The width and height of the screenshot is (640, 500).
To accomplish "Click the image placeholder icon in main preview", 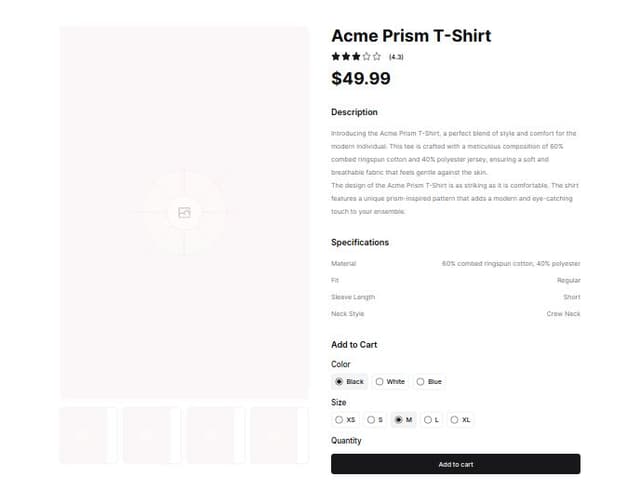I will (x=184, y=213).
